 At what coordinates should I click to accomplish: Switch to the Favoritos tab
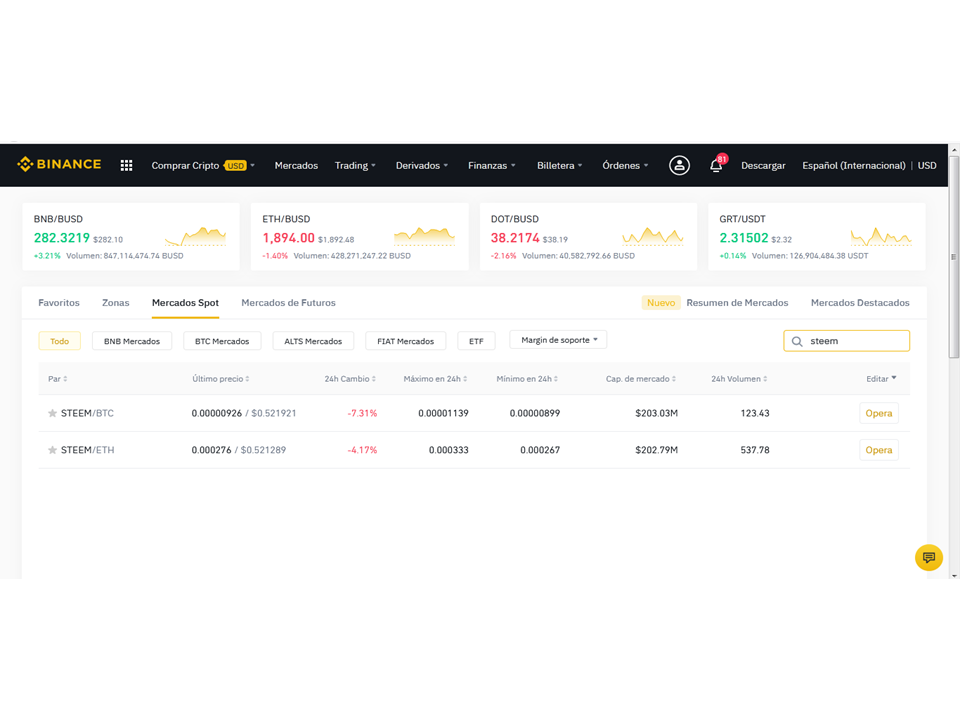click(x=59, y=302)
